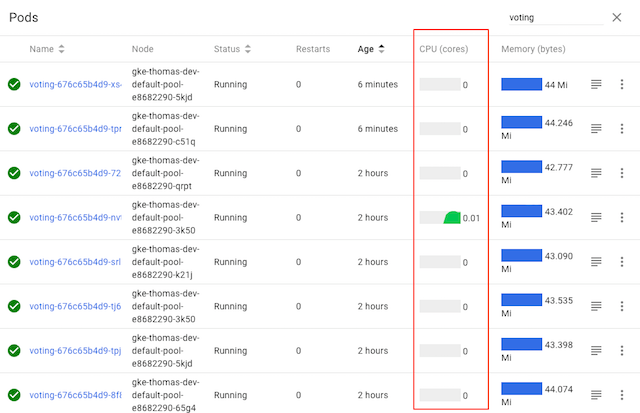640x413 pixels.
Task: Open logs for pod voting-676c65b4d9-xs
Action: point(596,85)
